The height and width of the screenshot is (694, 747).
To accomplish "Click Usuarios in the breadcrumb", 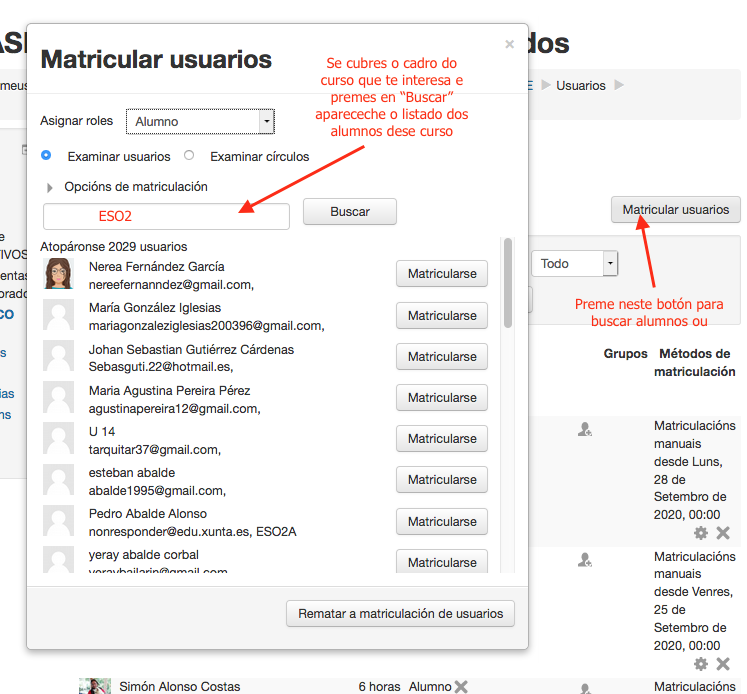I will tap(580, 86).
